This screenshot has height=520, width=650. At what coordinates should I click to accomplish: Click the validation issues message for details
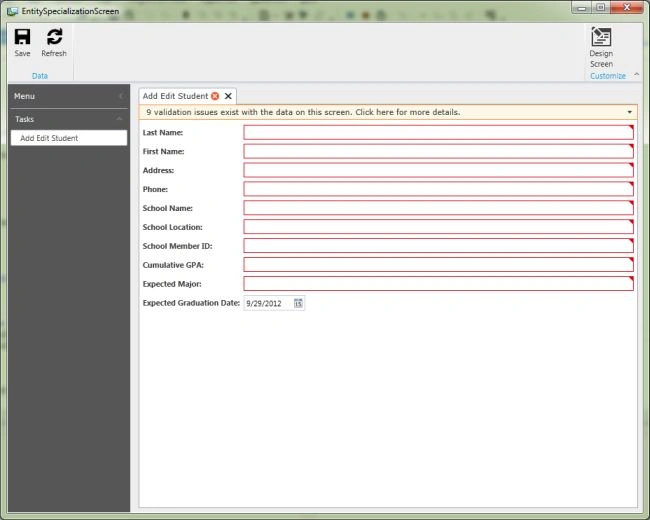pos(303,112)
